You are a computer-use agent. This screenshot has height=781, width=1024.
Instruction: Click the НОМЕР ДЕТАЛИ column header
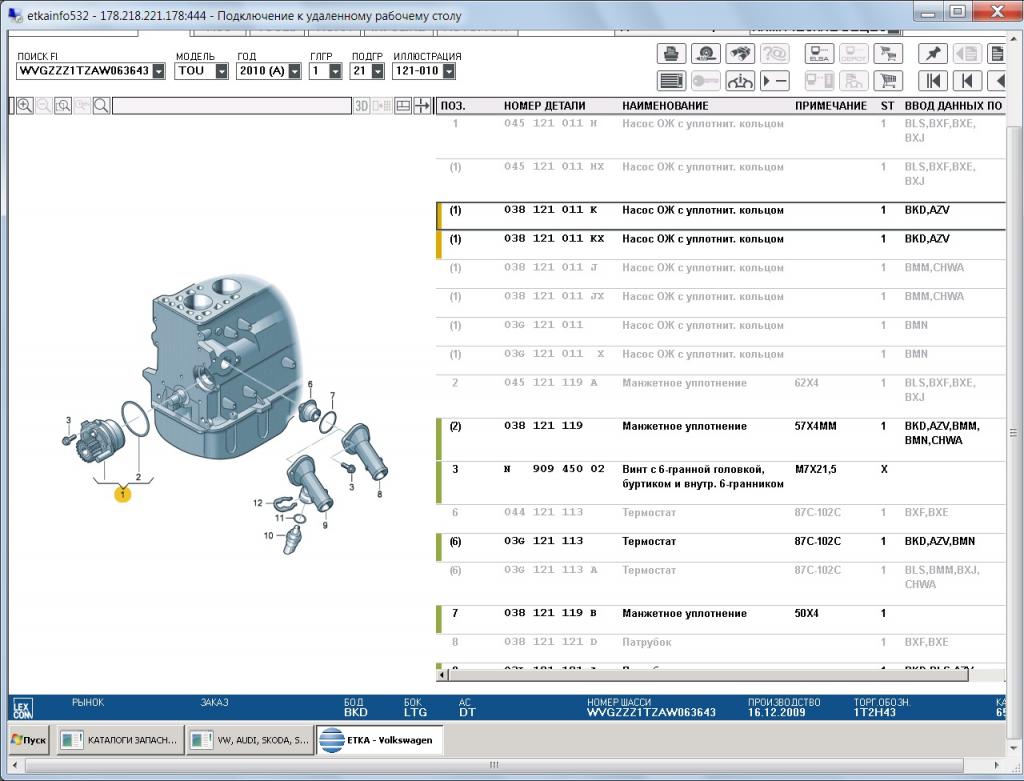[x=544, y=106]
